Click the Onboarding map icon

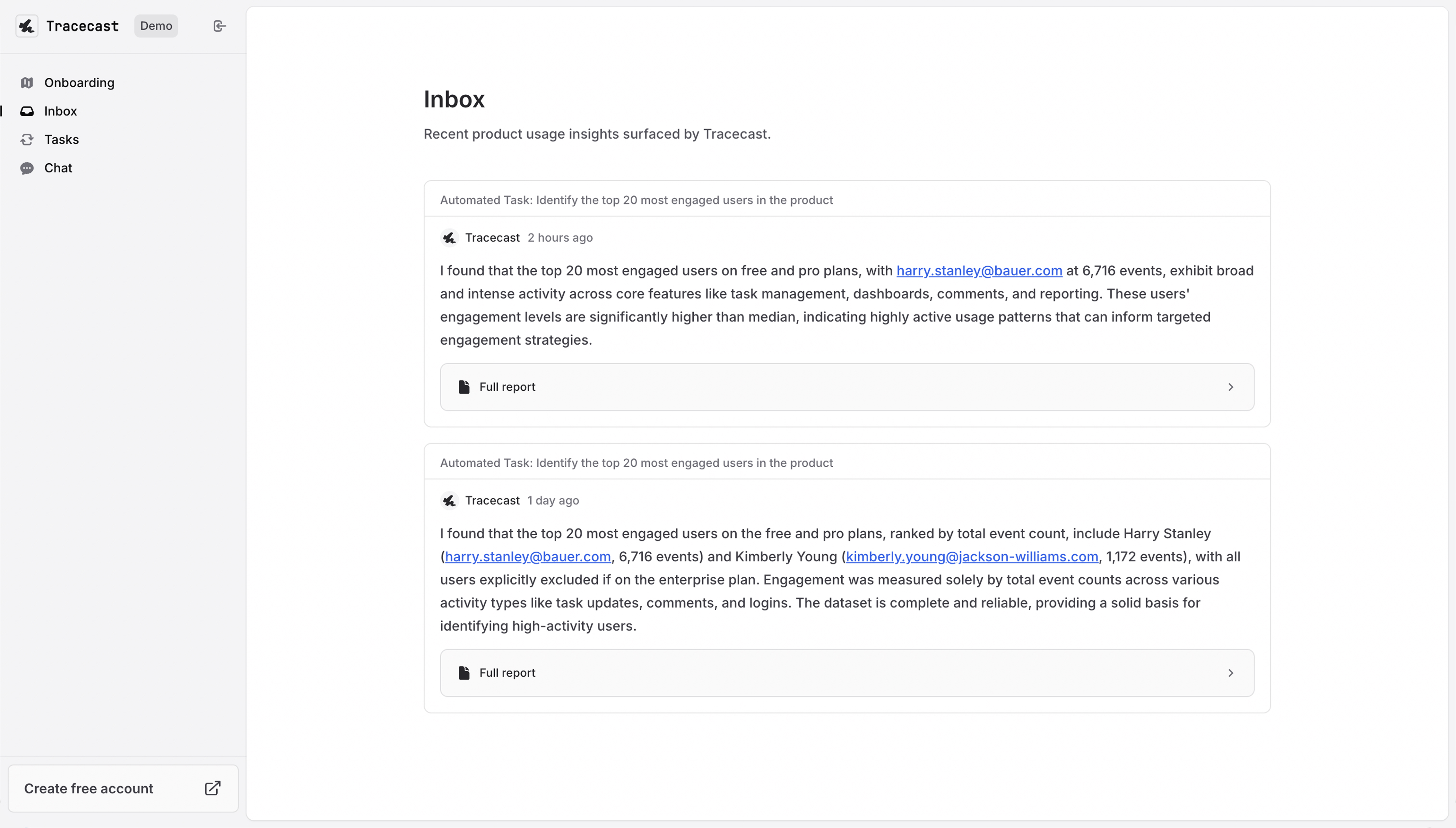click(x=27, y=83)
